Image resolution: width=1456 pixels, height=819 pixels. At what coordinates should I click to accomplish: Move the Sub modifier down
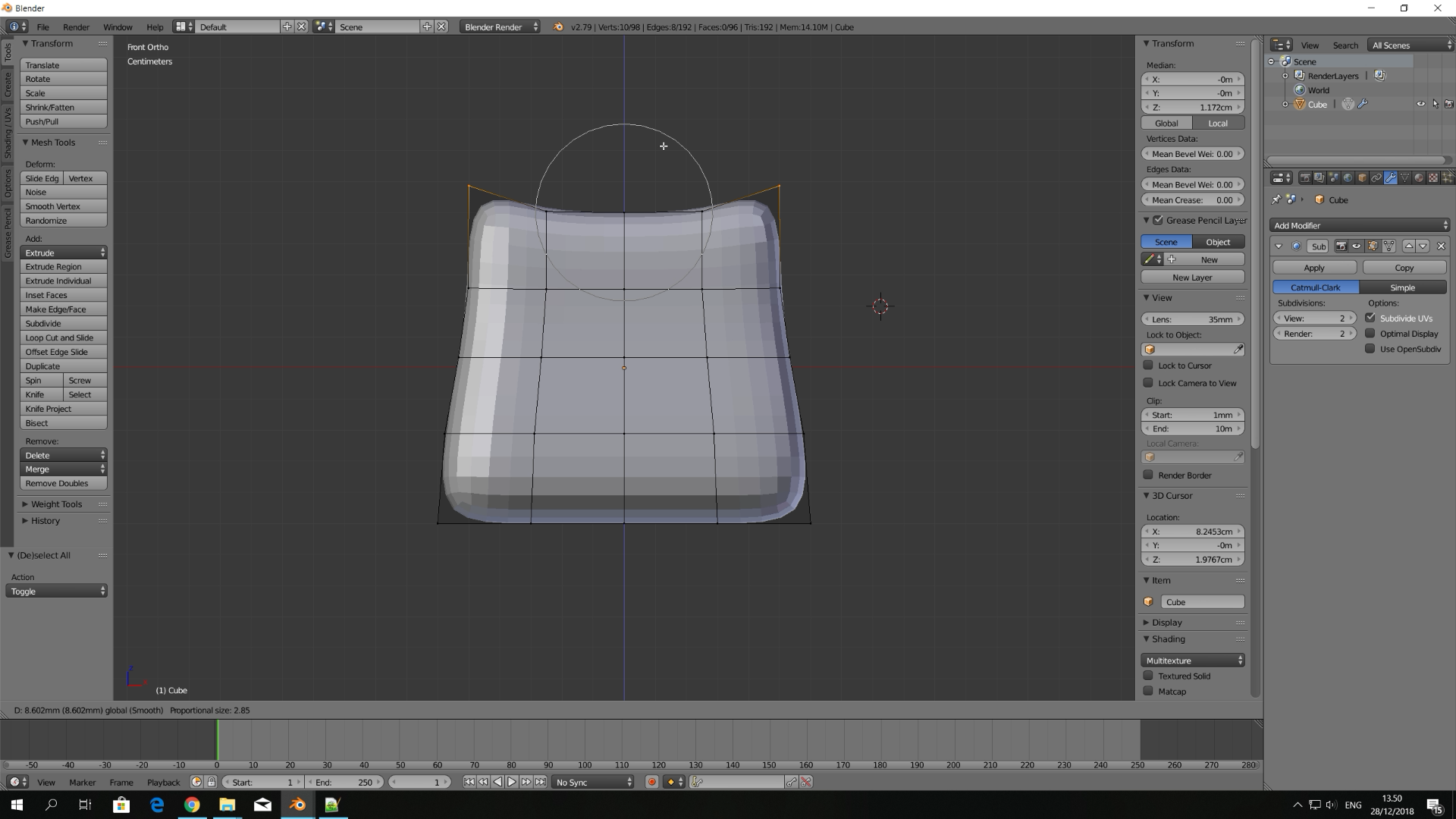1423,246
